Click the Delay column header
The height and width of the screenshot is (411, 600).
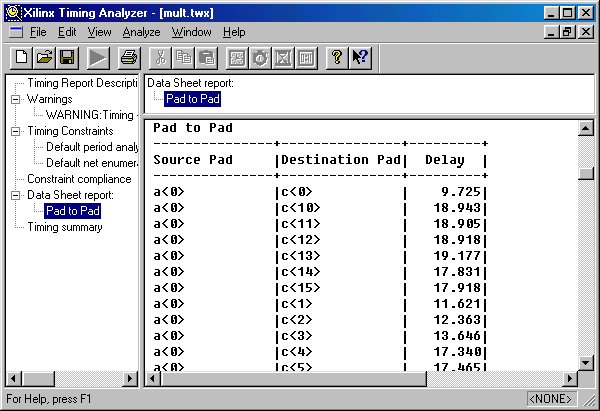445,160
